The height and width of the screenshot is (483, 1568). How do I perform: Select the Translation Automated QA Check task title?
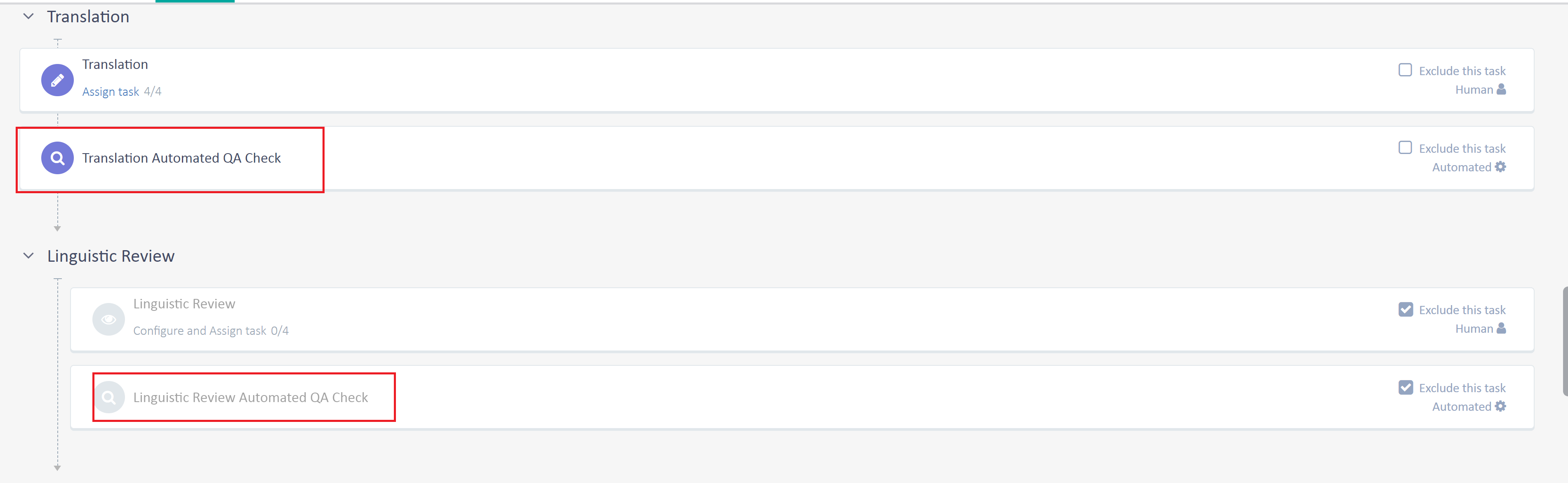(x=181, y=159)
